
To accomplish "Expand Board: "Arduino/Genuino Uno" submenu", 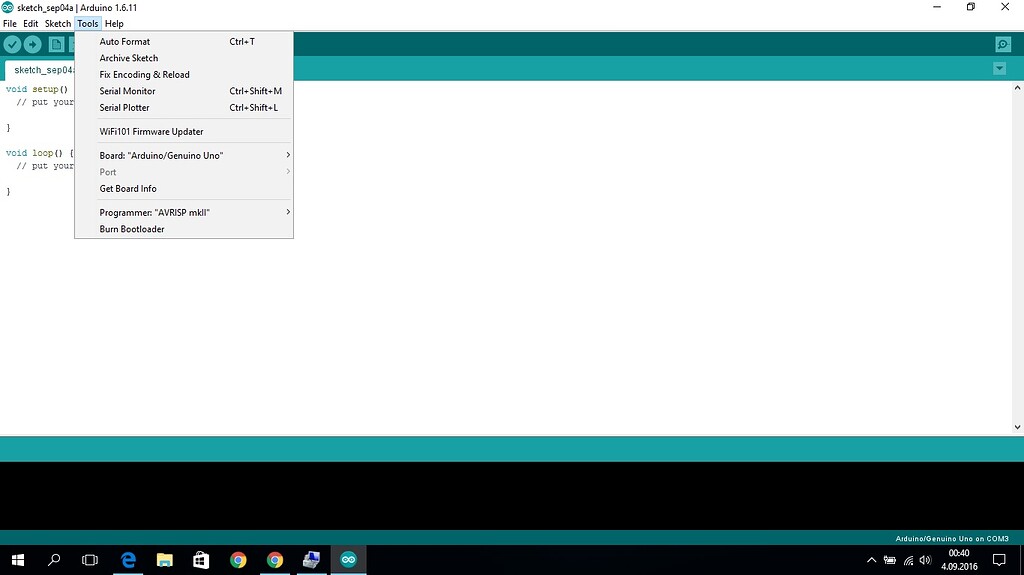I will point(184,156).
